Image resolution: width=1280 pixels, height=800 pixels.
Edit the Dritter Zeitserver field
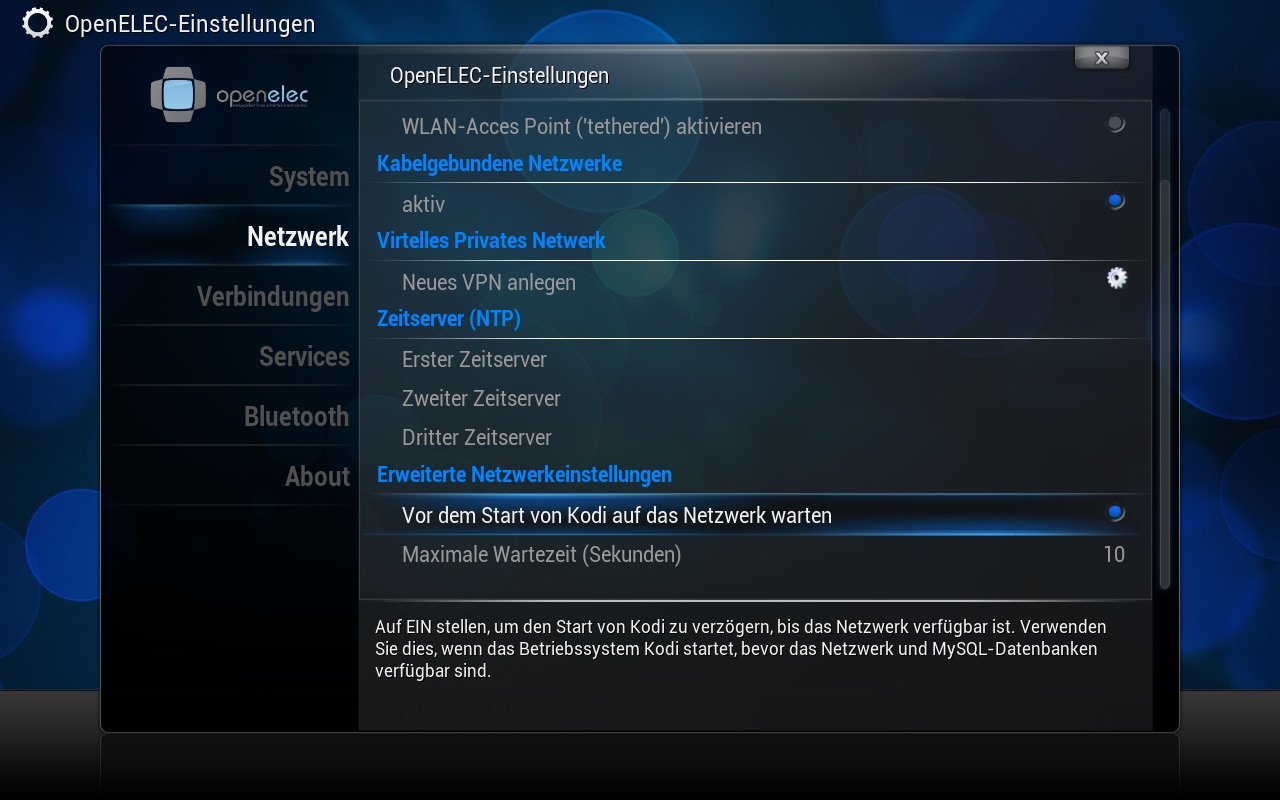point(755,437)
